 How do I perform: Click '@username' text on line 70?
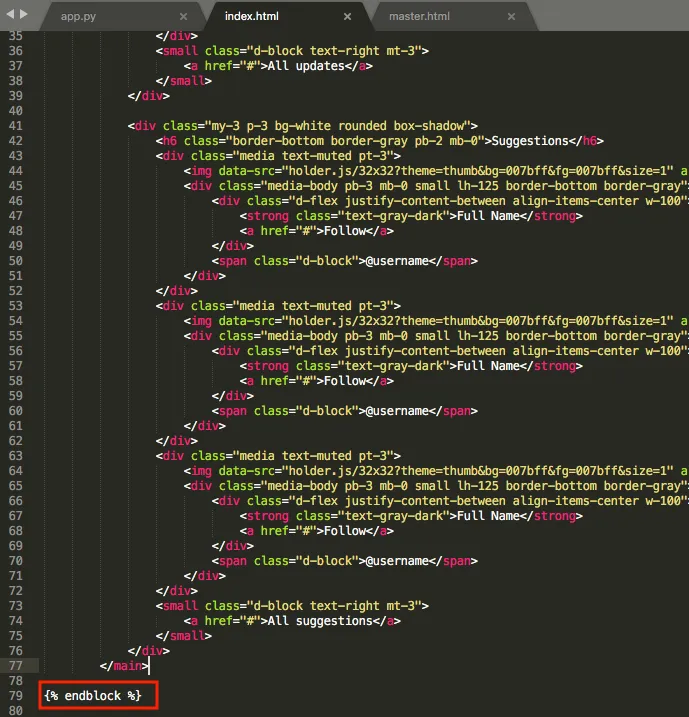coord(397,561)
